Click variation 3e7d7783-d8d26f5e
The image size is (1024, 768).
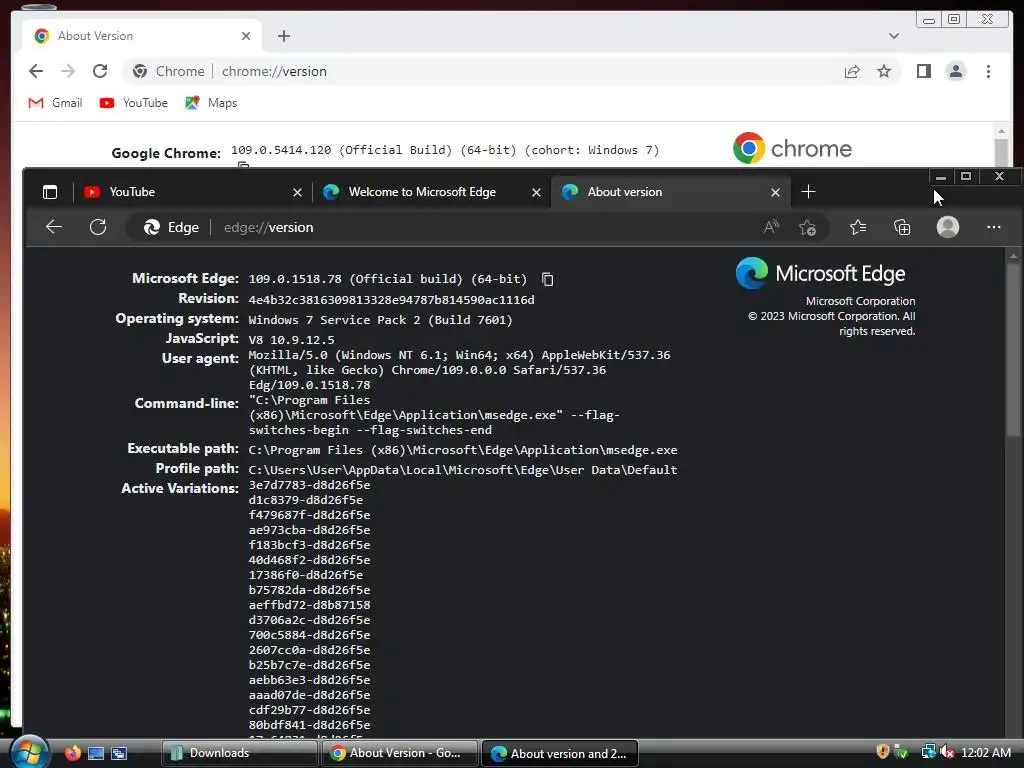click(x=309, y=485)
